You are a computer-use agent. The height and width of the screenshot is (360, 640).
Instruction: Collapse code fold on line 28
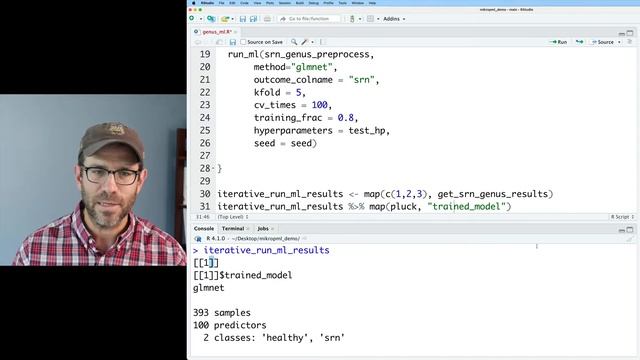pos(213,169)
